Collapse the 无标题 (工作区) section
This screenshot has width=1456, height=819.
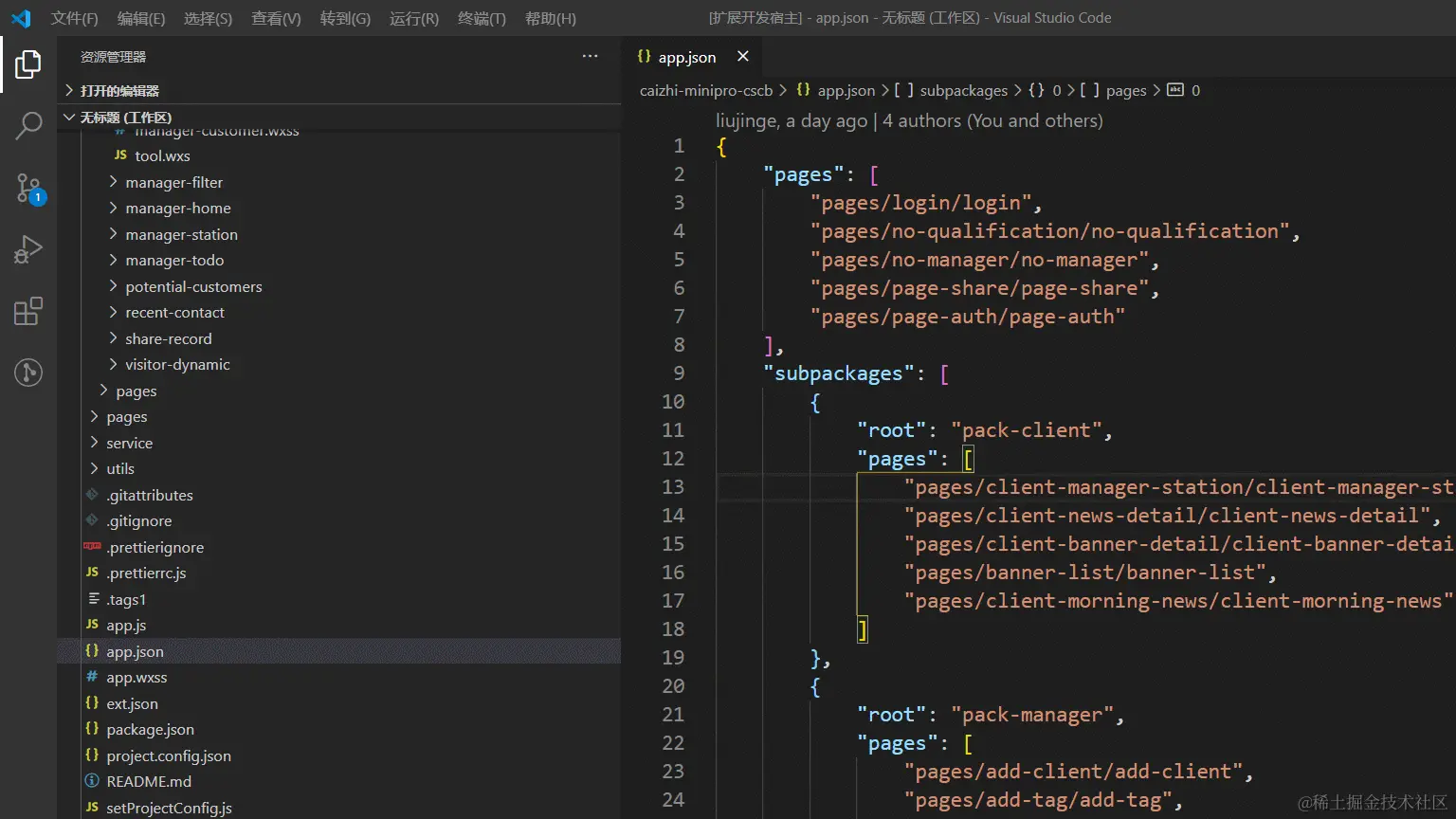(339, 117)
